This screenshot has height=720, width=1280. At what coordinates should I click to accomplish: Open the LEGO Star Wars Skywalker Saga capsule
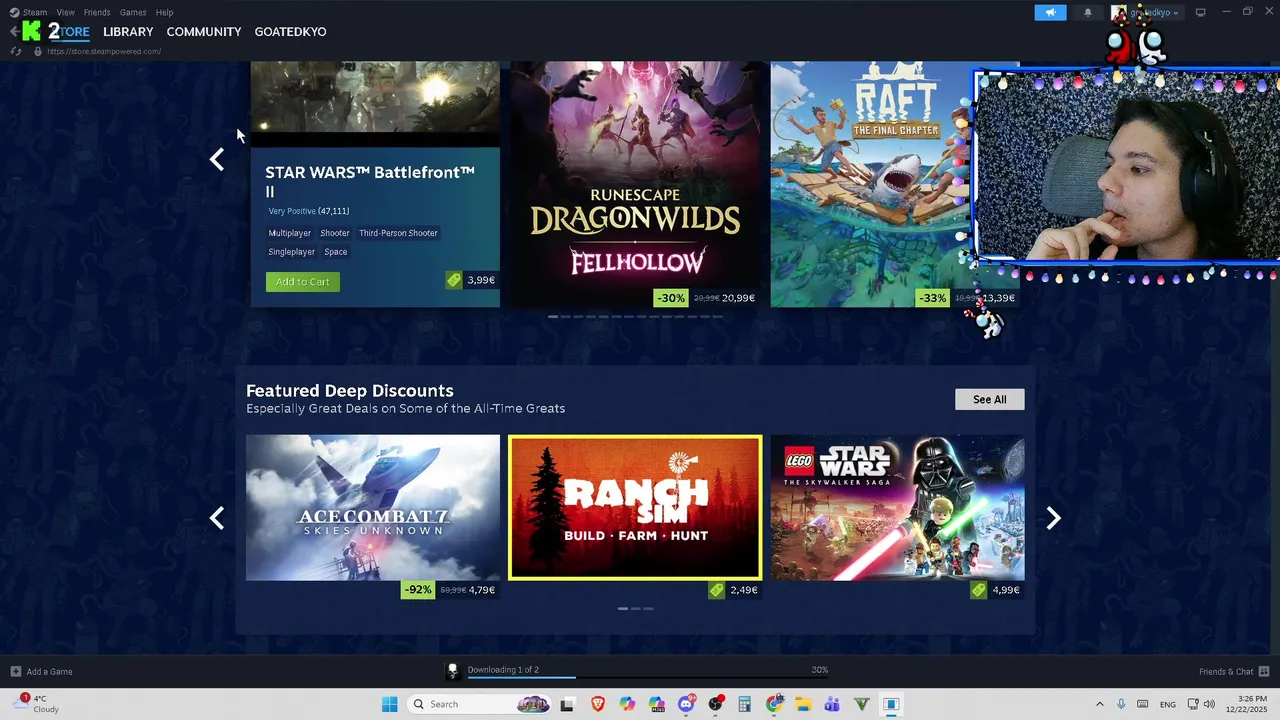click(898, 507)
